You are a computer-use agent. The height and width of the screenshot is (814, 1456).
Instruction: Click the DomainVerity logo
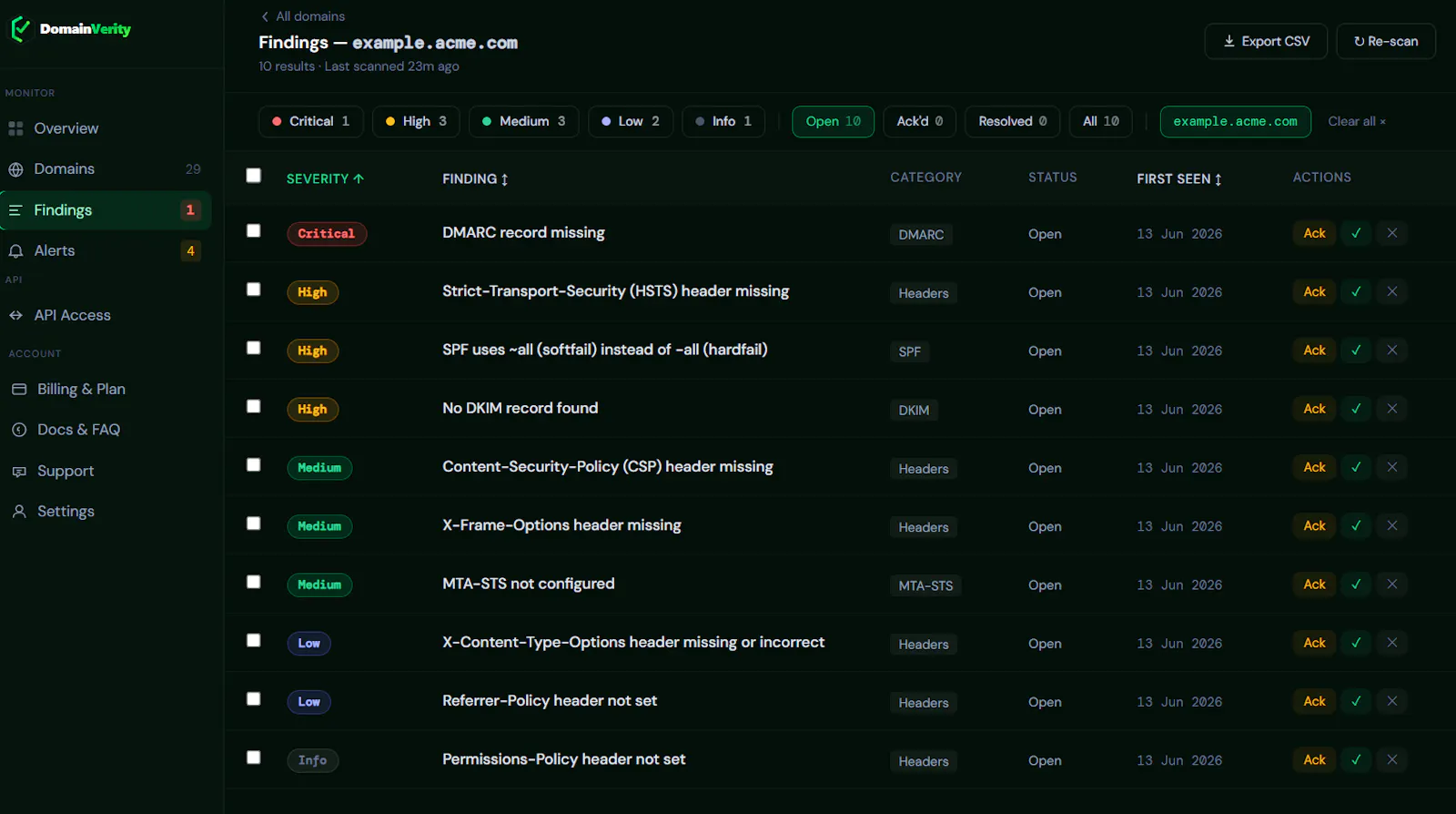point(71,29)
